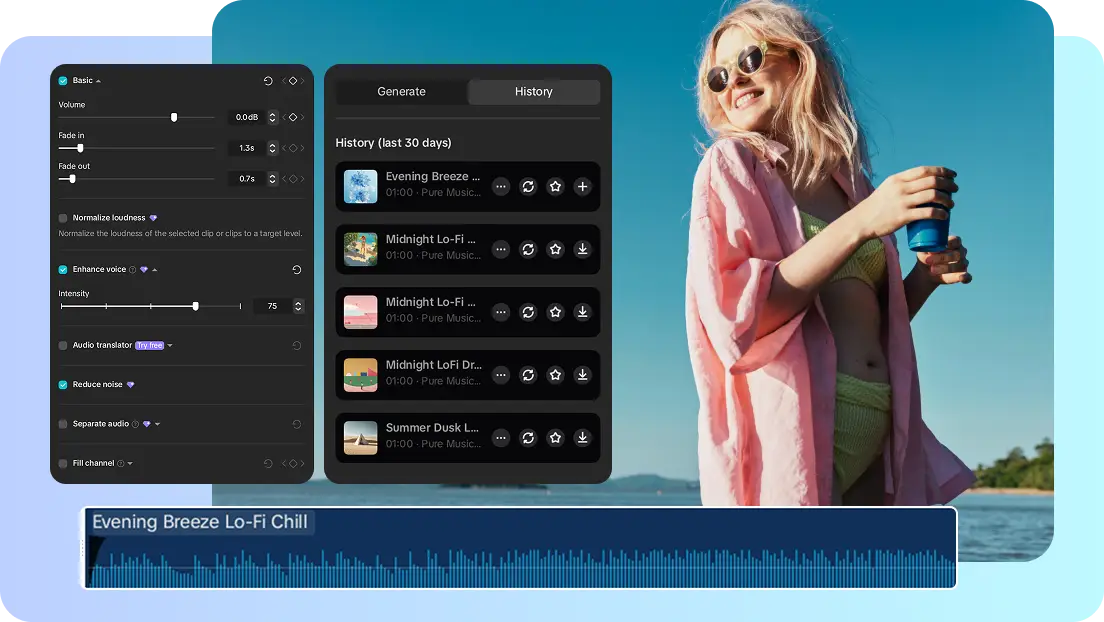Expand the Separate audio options
Image resolution: width=1104 pixels, height=622 pixels.
click(159, 423)
